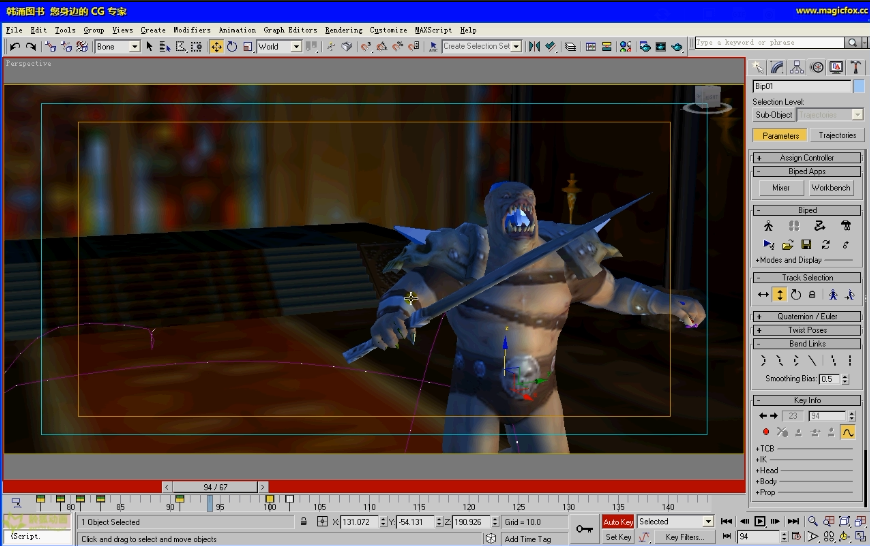Viewport: 870px width, 546px height.
Task: Expand the Quaternion / Euler rollout
Action: click(x=807, y=316)
